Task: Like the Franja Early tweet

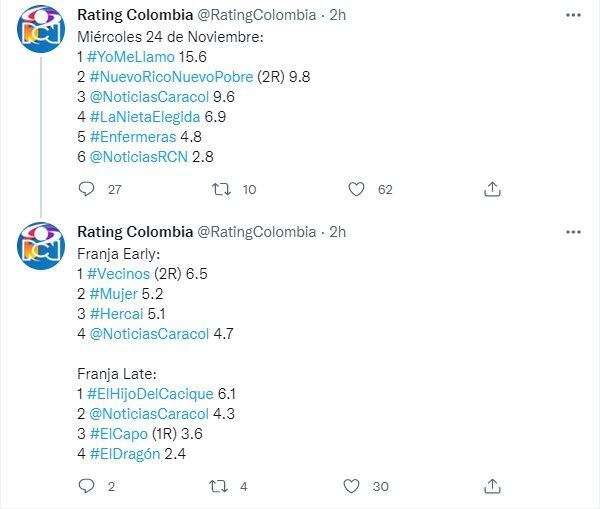Action: pos(351,486)
